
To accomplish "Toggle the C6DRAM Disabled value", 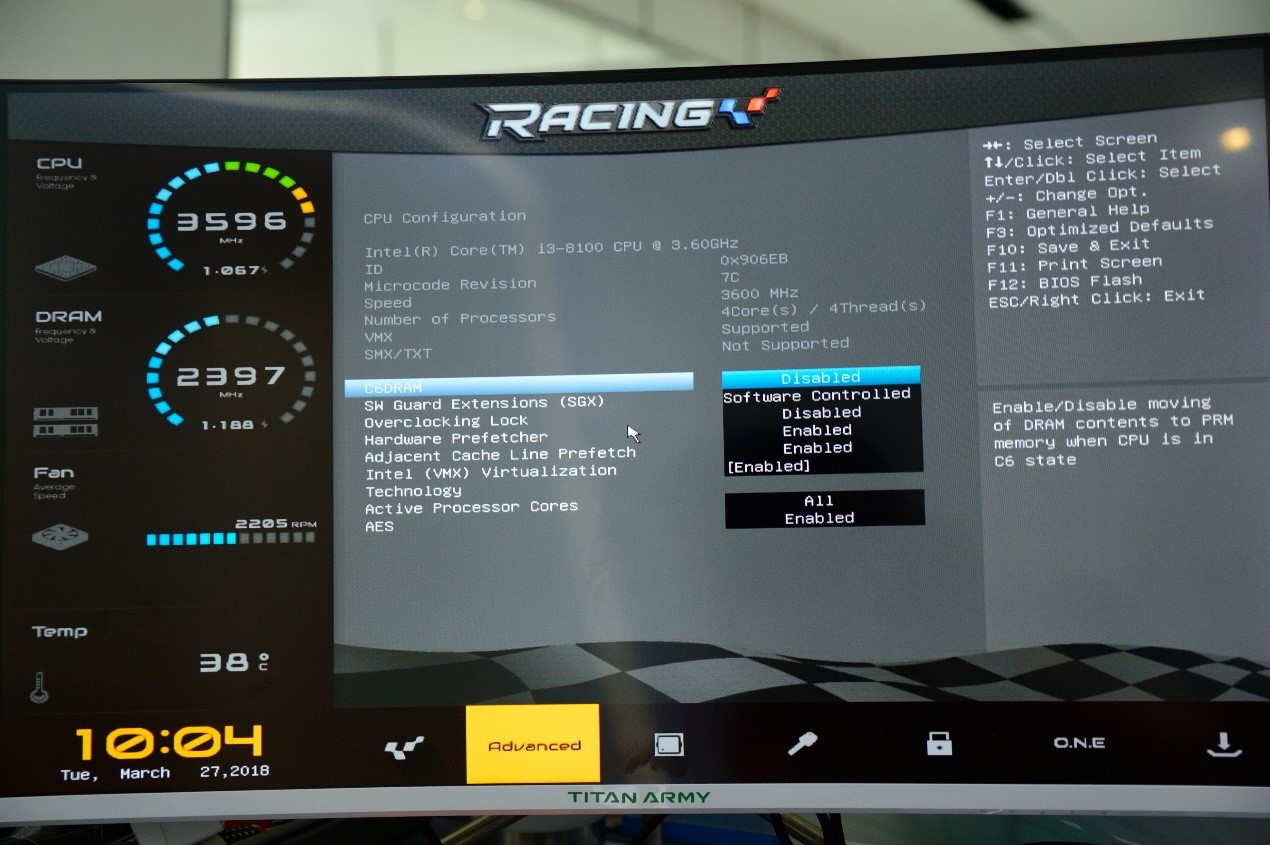I will tap(821, 377).
